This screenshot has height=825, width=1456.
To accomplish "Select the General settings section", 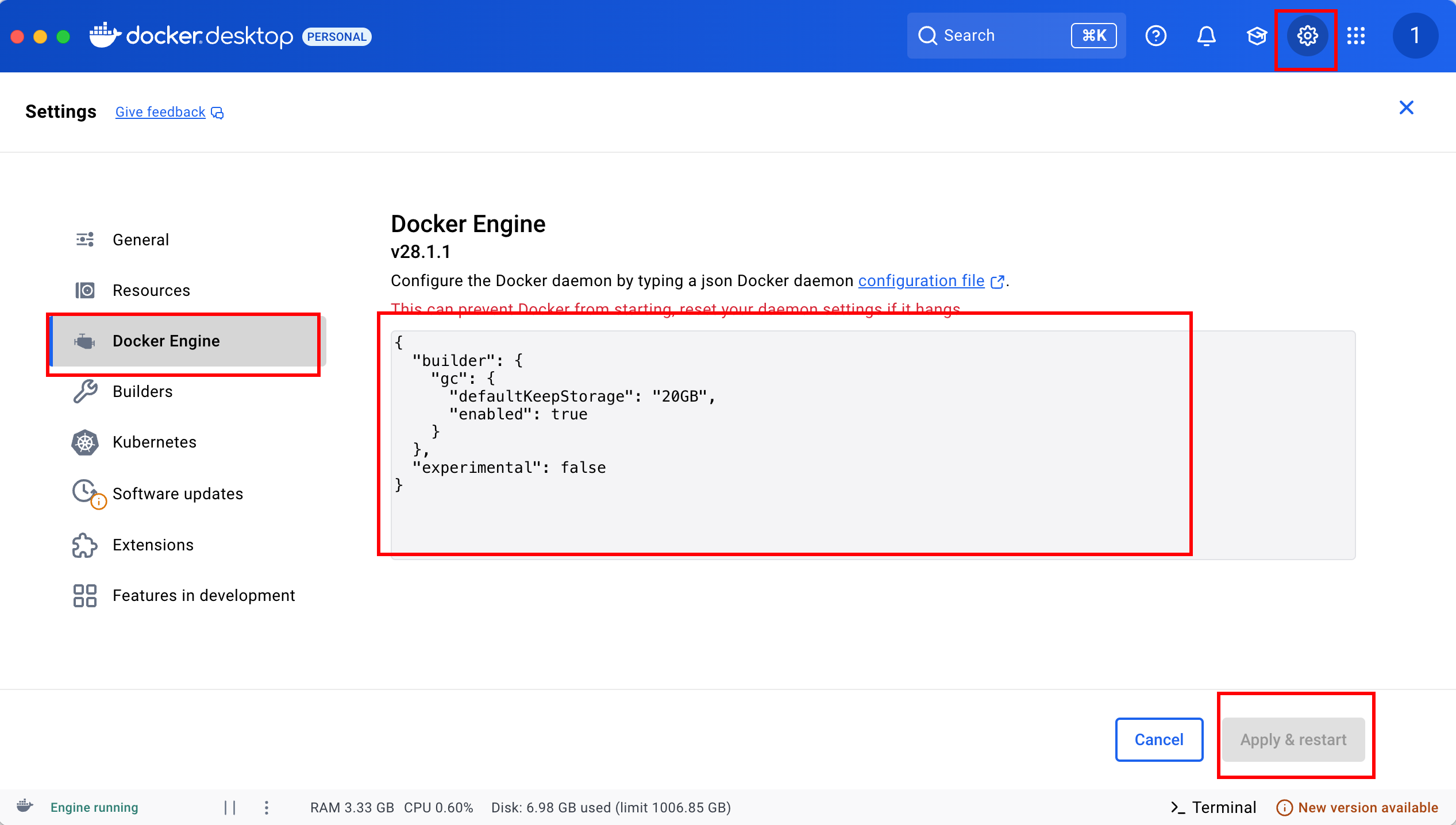I will [188, 240].
